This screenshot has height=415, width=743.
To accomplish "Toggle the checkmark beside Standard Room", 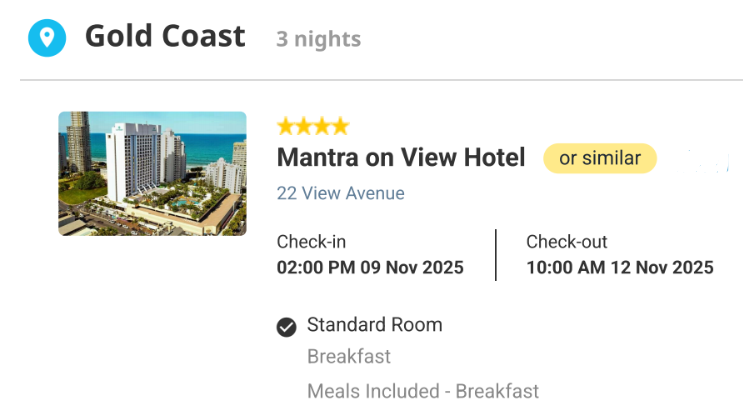I will 287,327.
